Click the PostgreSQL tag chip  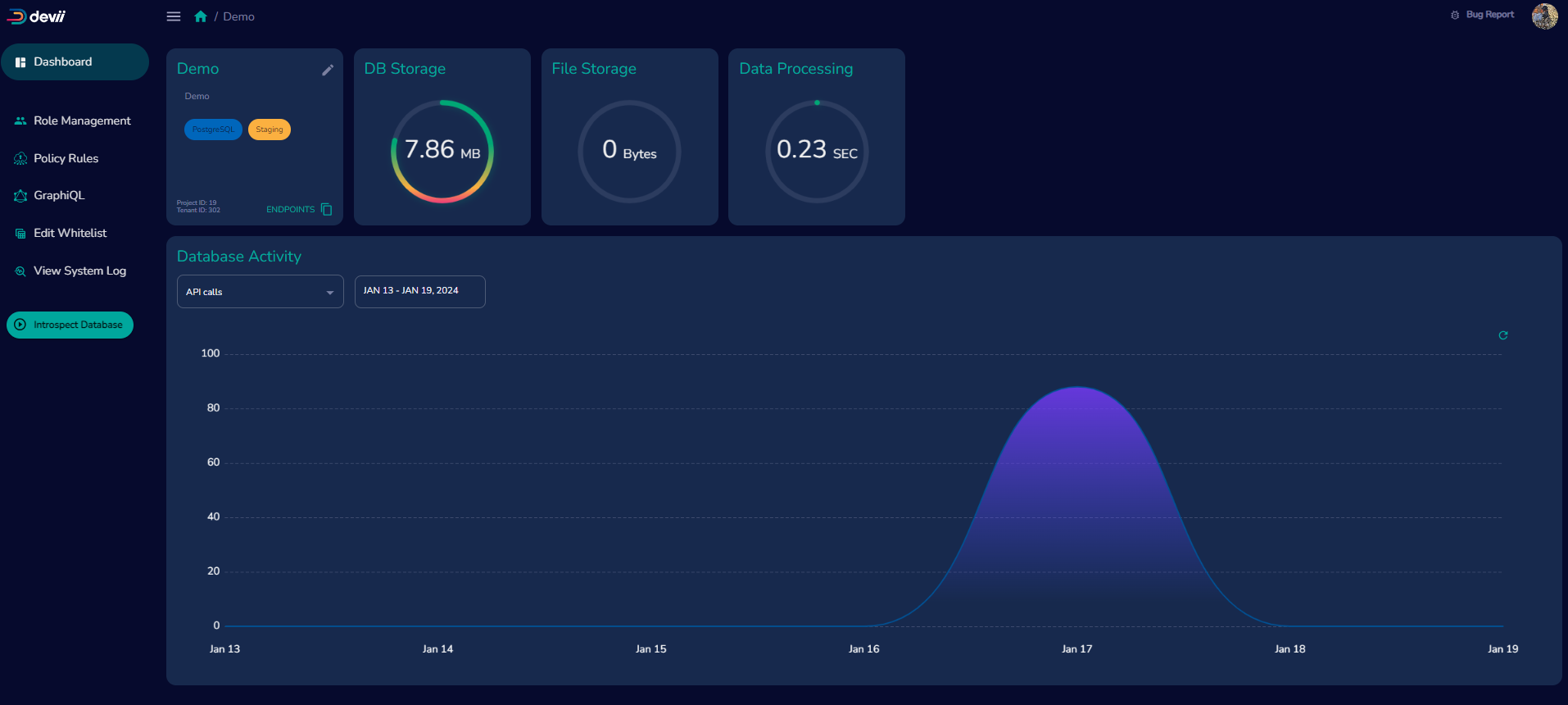[x=213, y=130]
